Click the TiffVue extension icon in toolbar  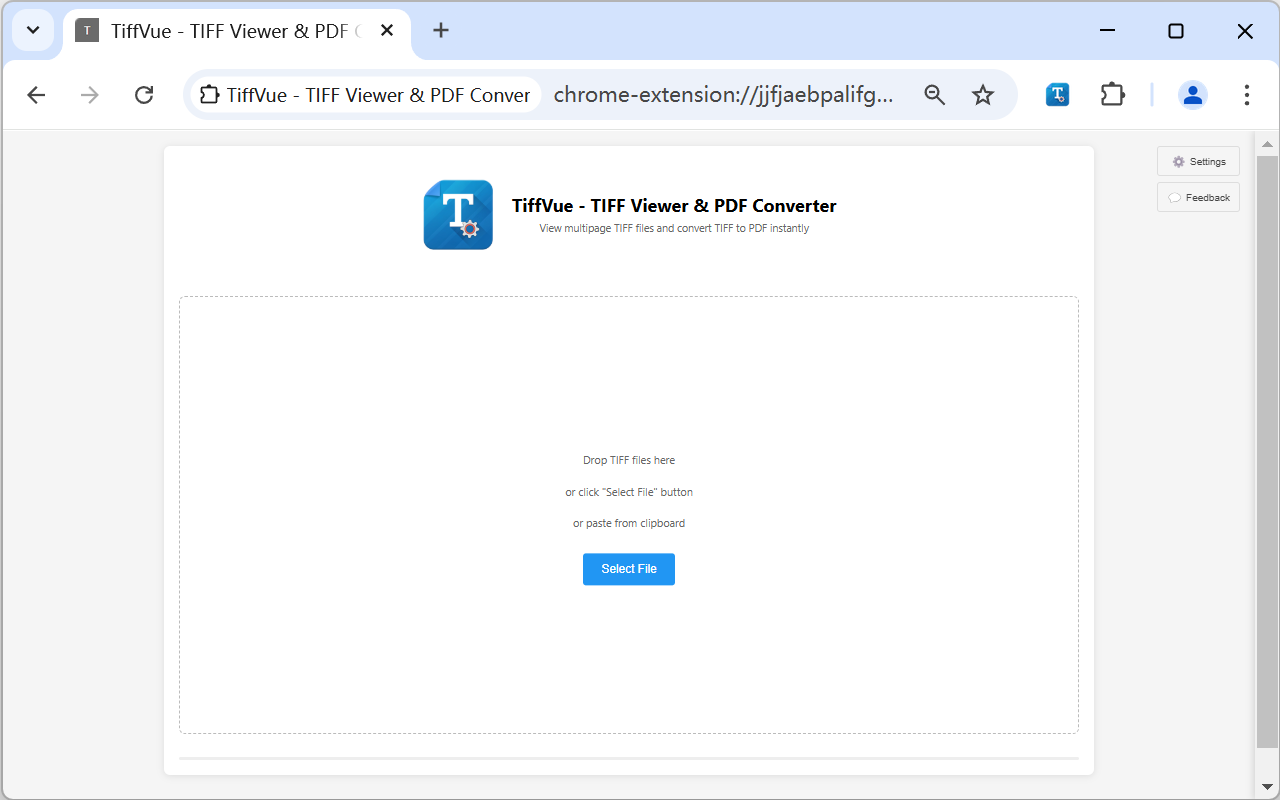point(1058,95)
